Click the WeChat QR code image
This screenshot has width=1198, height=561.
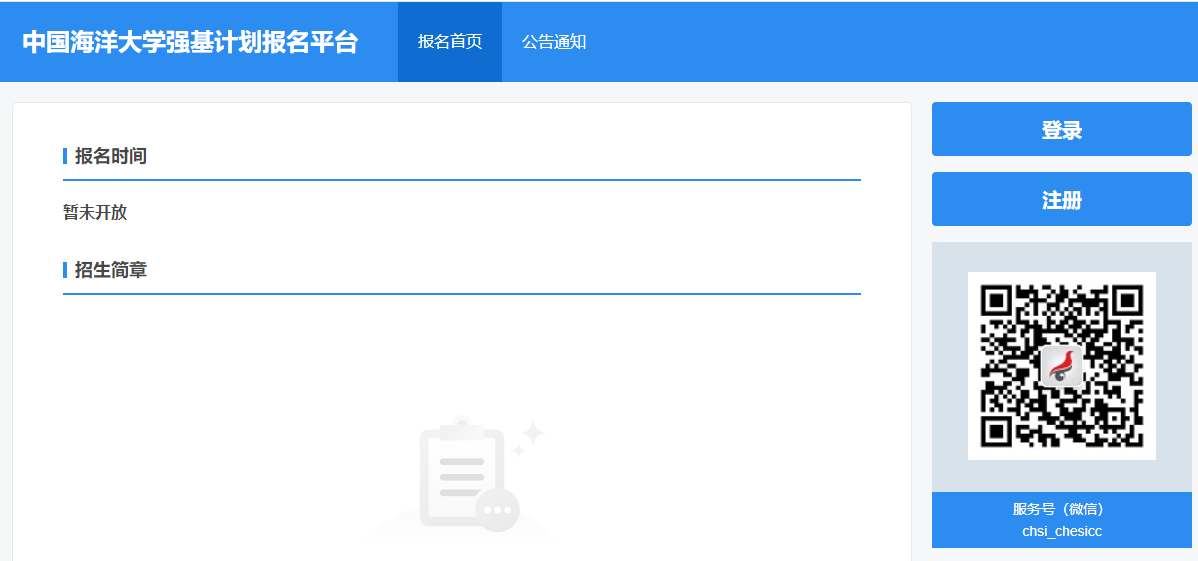tap(1061, 366)
